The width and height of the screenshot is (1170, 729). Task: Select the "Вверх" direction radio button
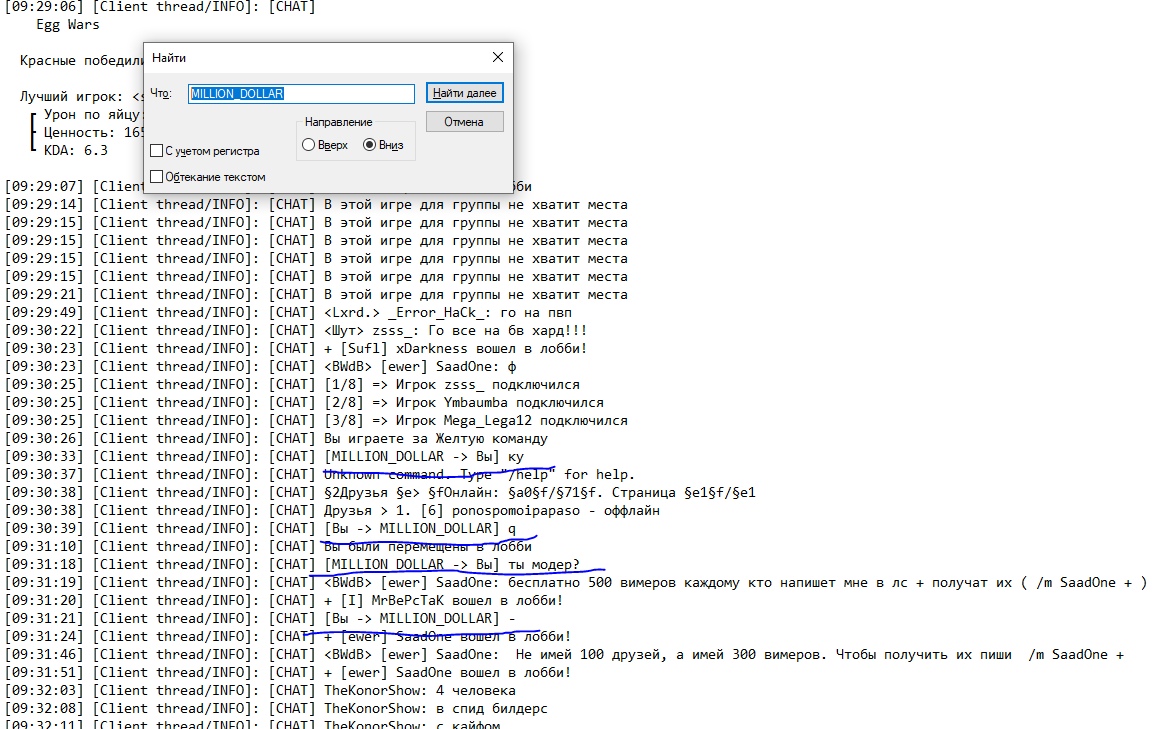tap(309, 145)
